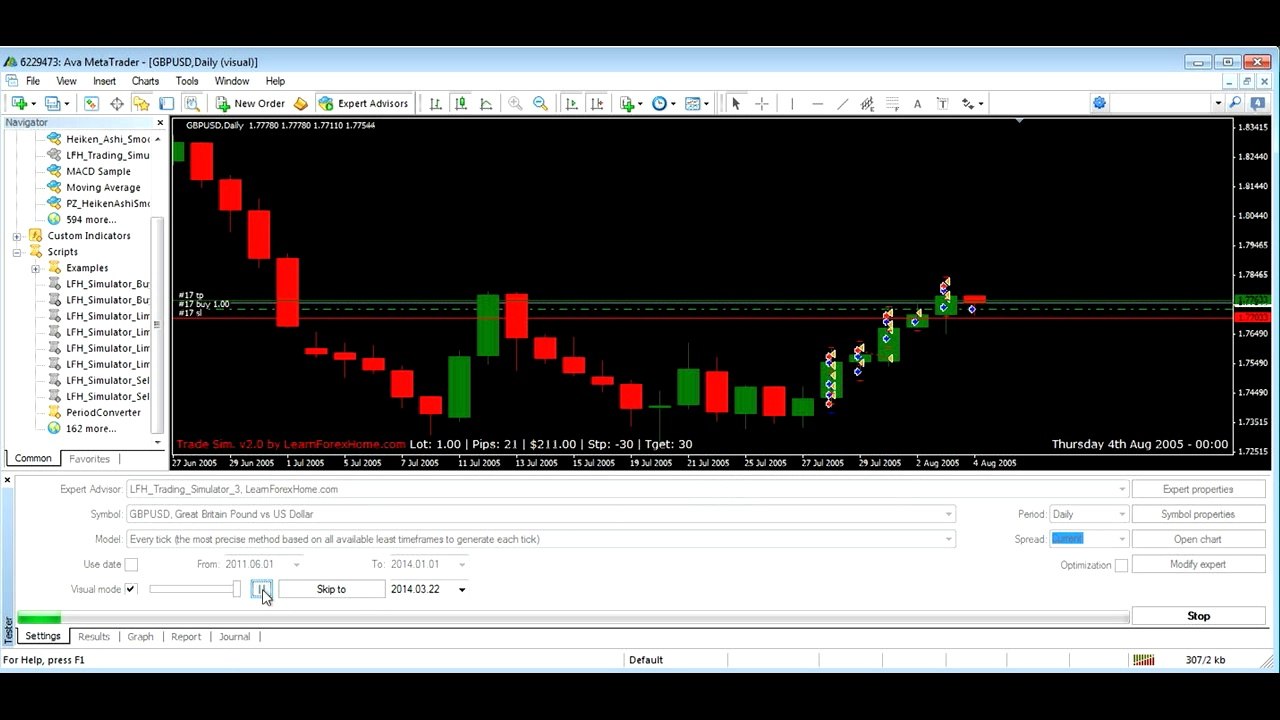The image size is (1280, 720).
Task: Toggle the Terminal window icon
Action: point(166,103)
